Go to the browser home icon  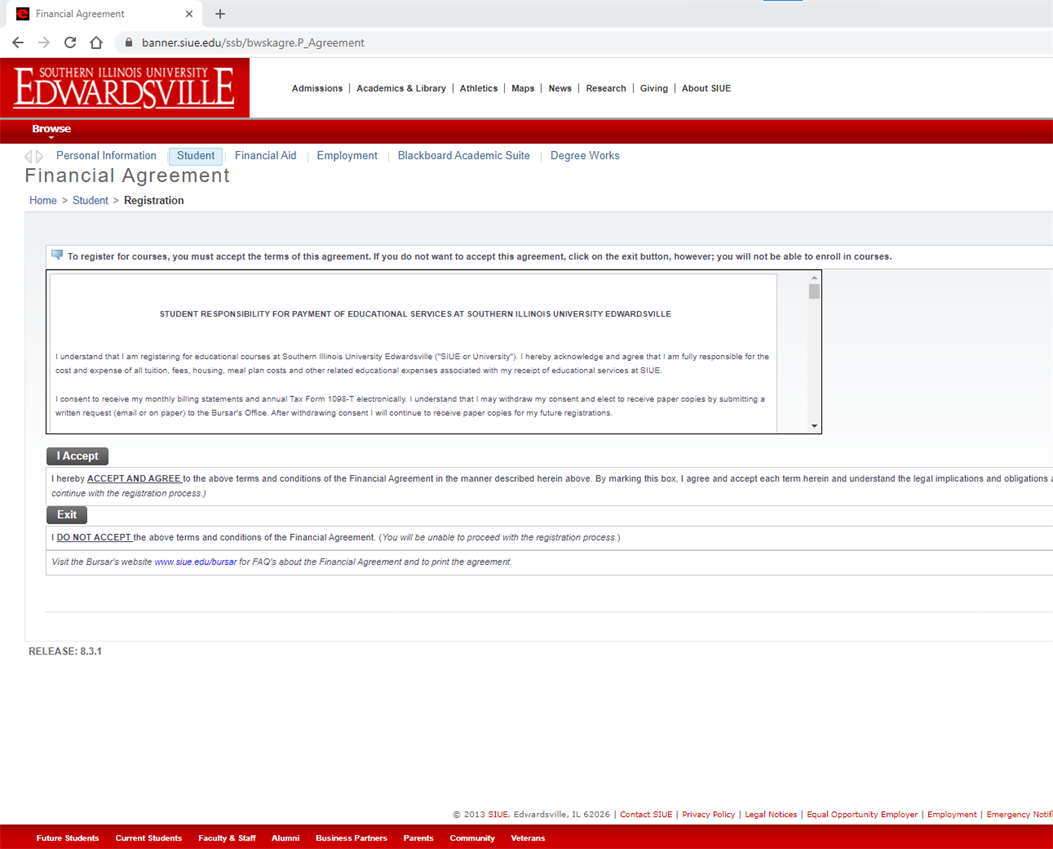pyautogui.click(x=96, y=43)
